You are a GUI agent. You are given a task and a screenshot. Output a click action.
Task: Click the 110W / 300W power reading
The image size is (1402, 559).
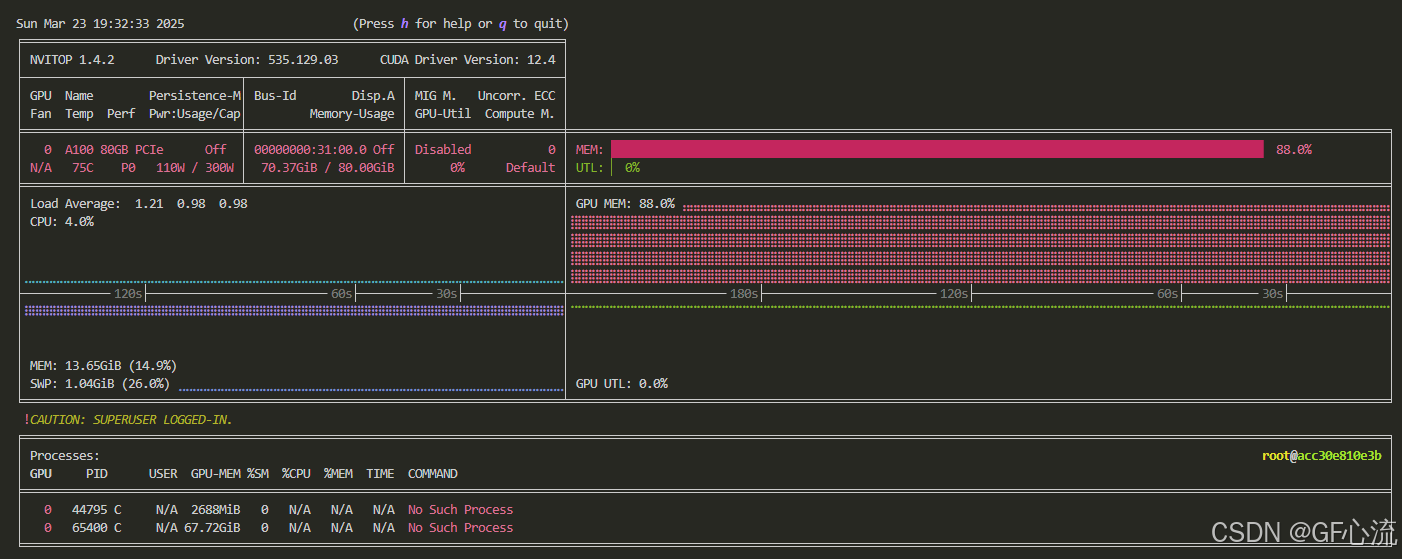point(195,168)
